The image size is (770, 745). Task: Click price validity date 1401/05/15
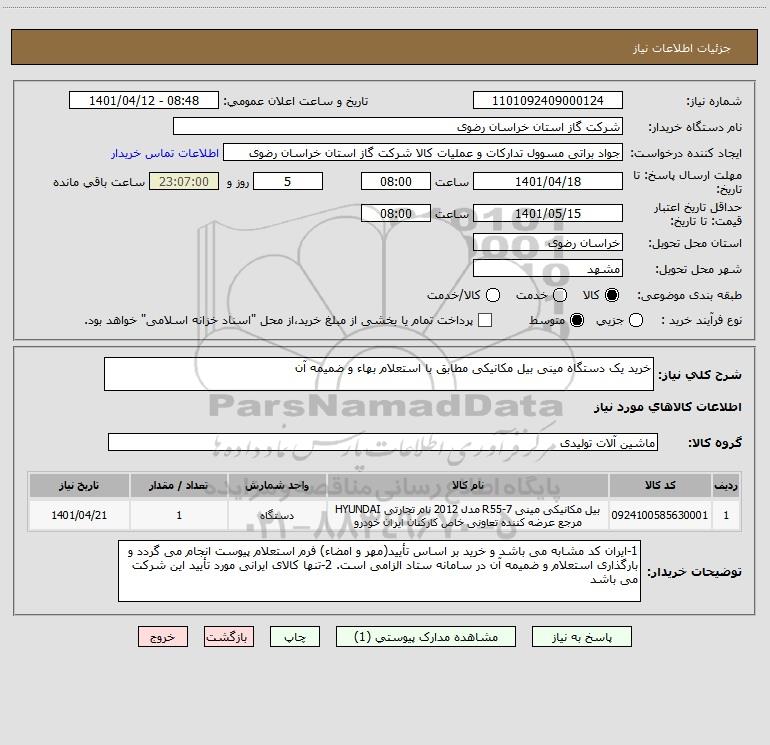pyautogui.click(x=548, y=213)
